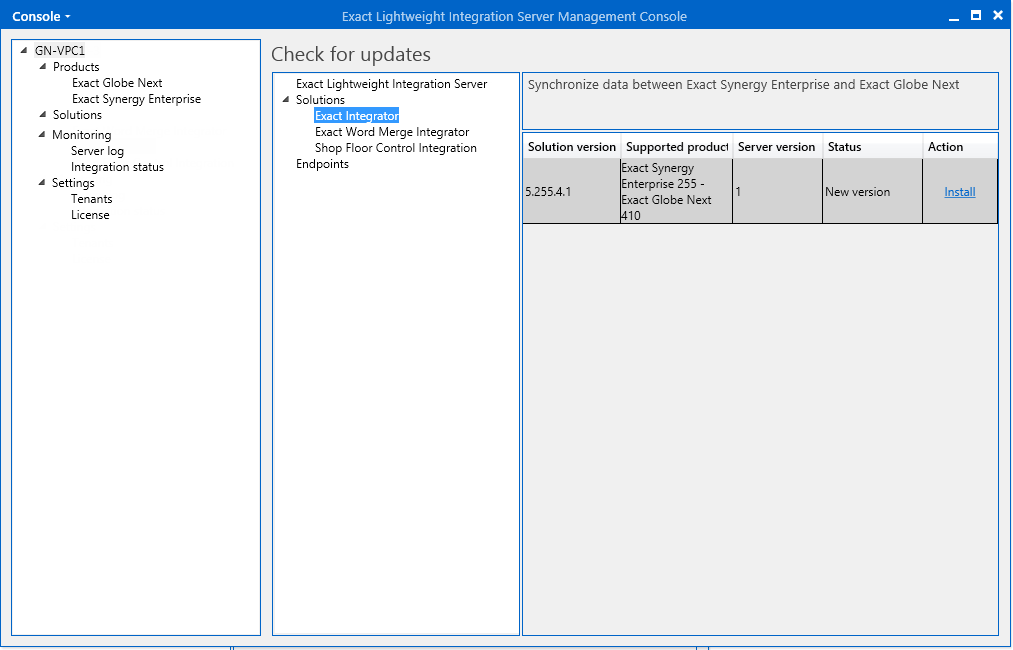Select Settings in the navigation tree
The image size is (1013, 650).
point(73,183)
